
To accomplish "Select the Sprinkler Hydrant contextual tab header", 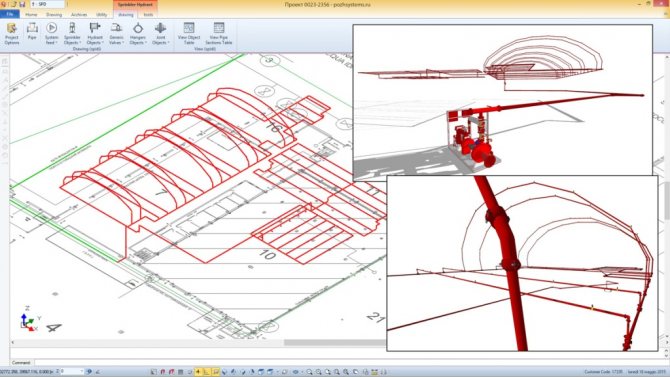I will coord(135,5).
